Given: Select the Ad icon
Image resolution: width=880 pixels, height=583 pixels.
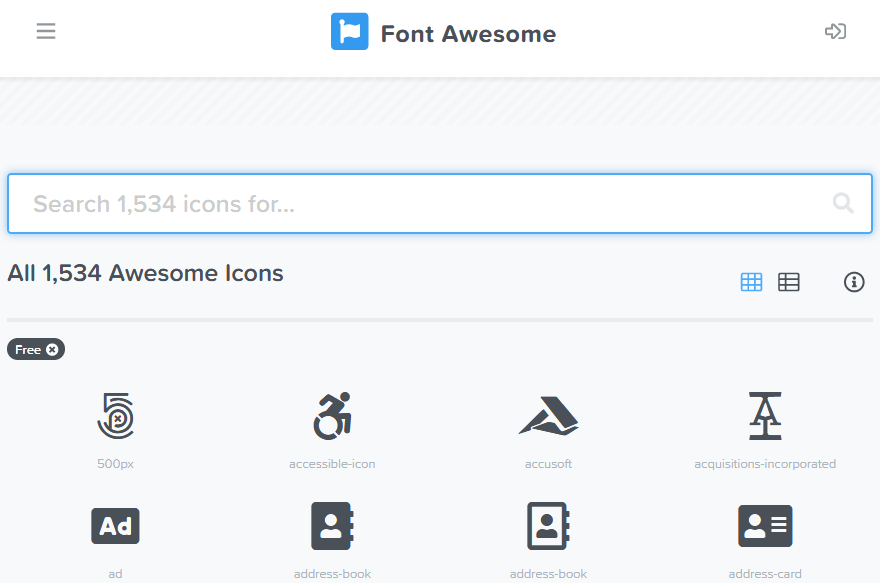Looking at the screenshot, I should (115, 526).
